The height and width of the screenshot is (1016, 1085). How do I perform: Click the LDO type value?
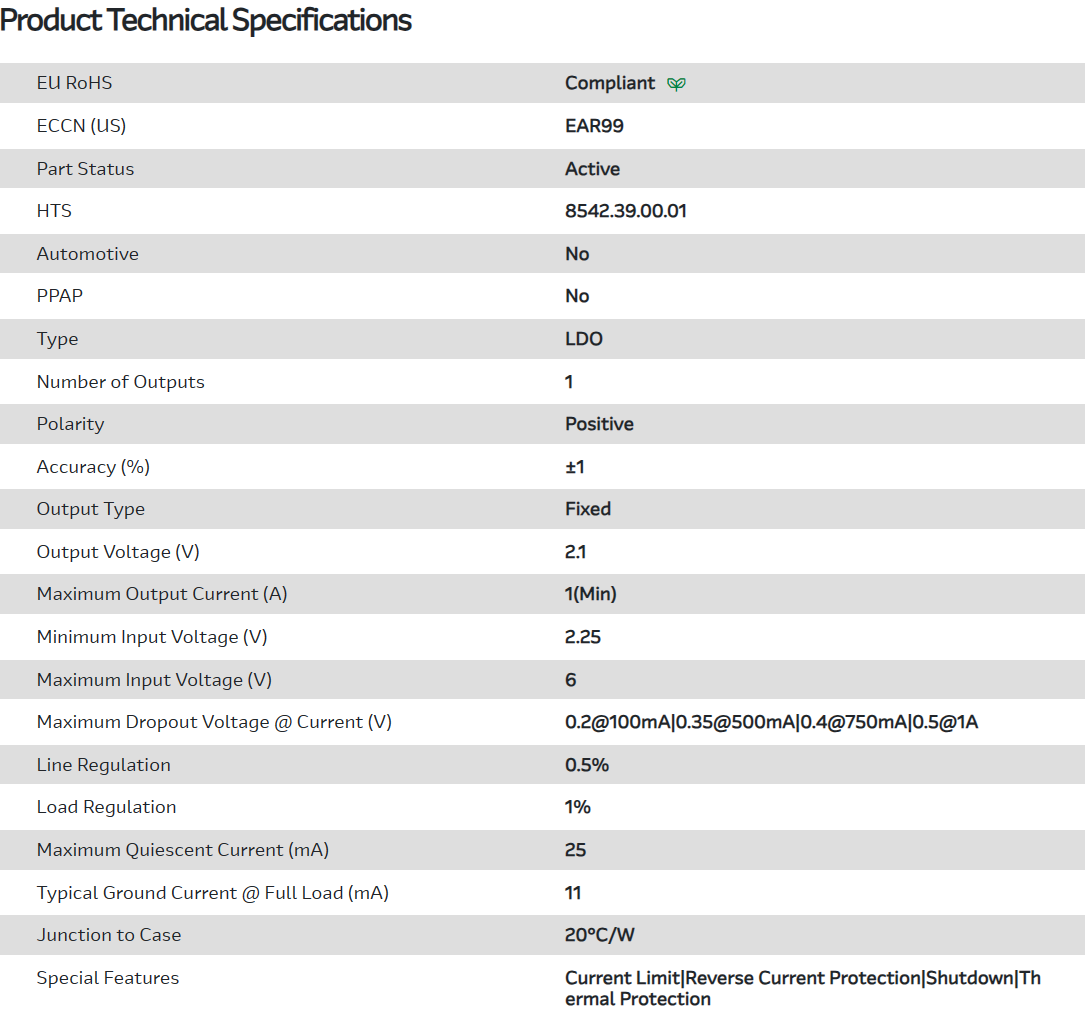coord(584,339)
